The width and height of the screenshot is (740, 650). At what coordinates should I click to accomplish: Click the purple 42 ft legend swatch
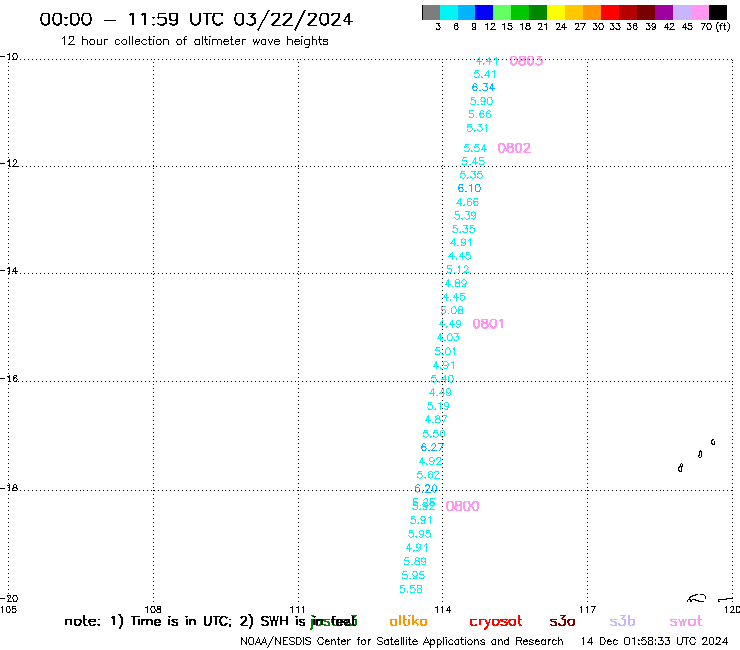664,12
